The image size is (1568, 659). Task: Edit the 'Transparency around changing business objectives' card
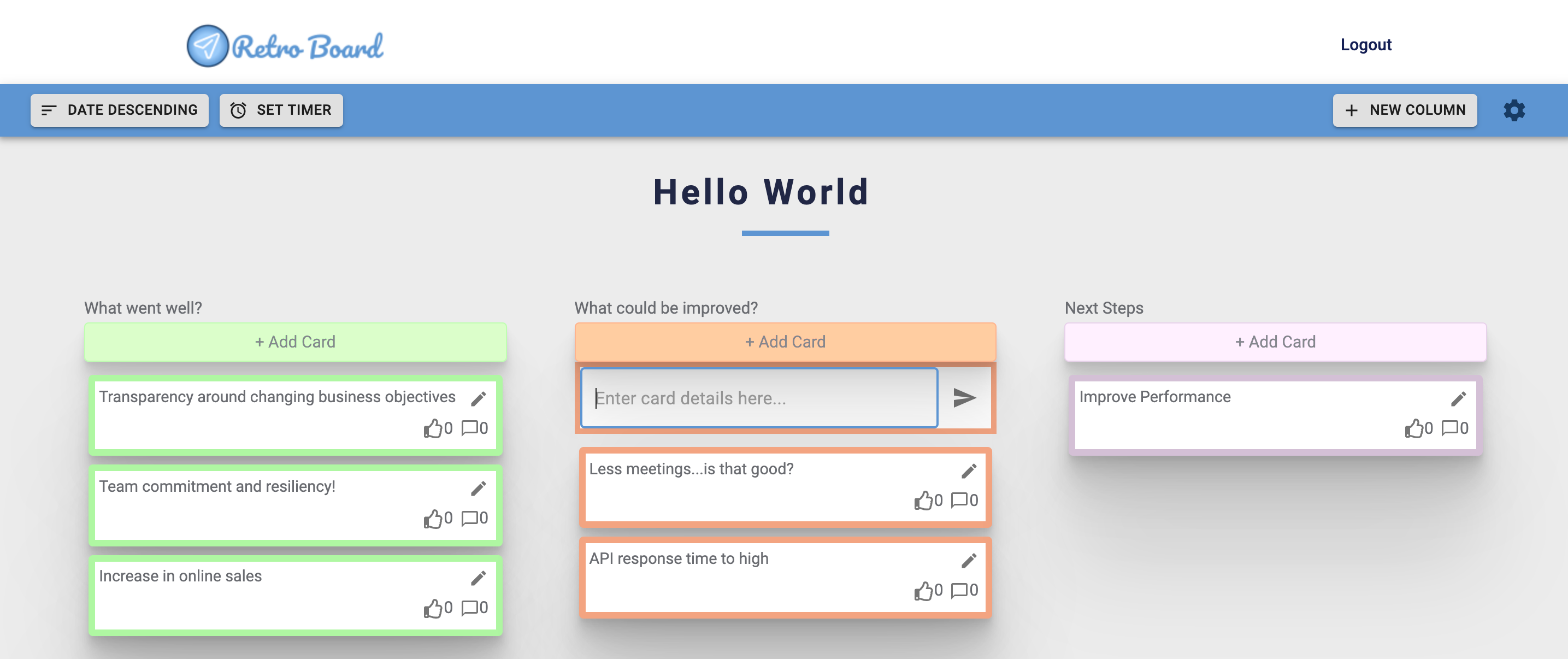(x=479, y=399)
